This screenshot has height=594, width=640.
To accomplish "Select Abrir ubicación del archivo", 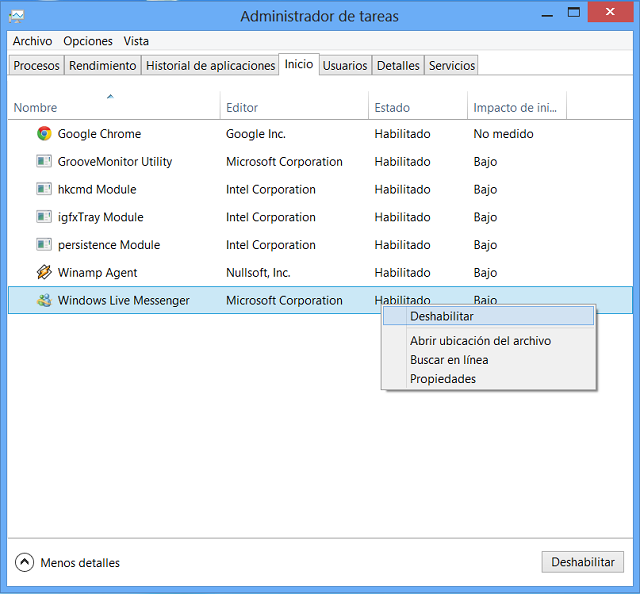I will coord(480,341).
